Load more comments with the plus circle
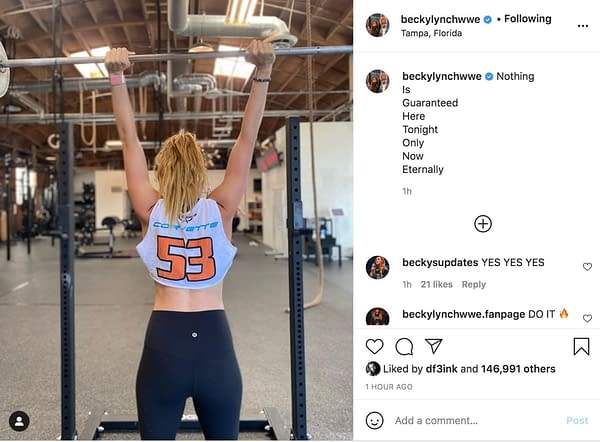The width and height of the screenshot is (600, 442). pyautogui.click(x=483, y=224)
